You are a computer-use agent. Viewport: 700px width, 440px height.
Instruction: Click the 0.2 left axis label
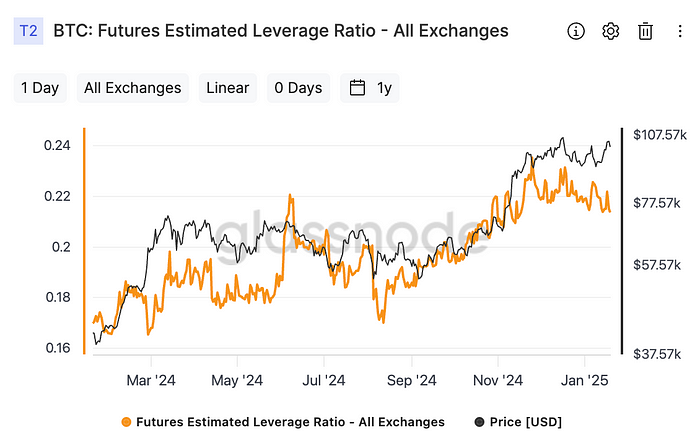[x=61, y=247]
